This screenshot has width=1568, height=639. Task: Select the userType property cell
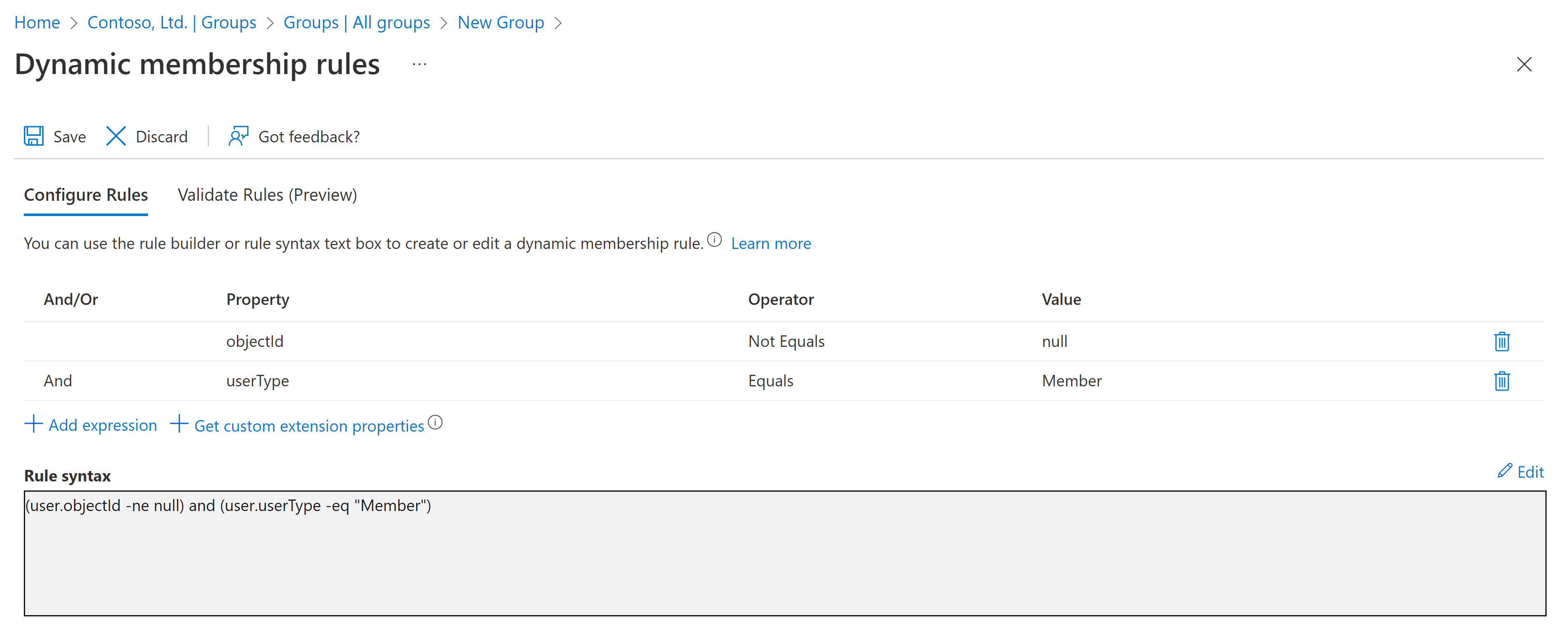tap(257, 381)
